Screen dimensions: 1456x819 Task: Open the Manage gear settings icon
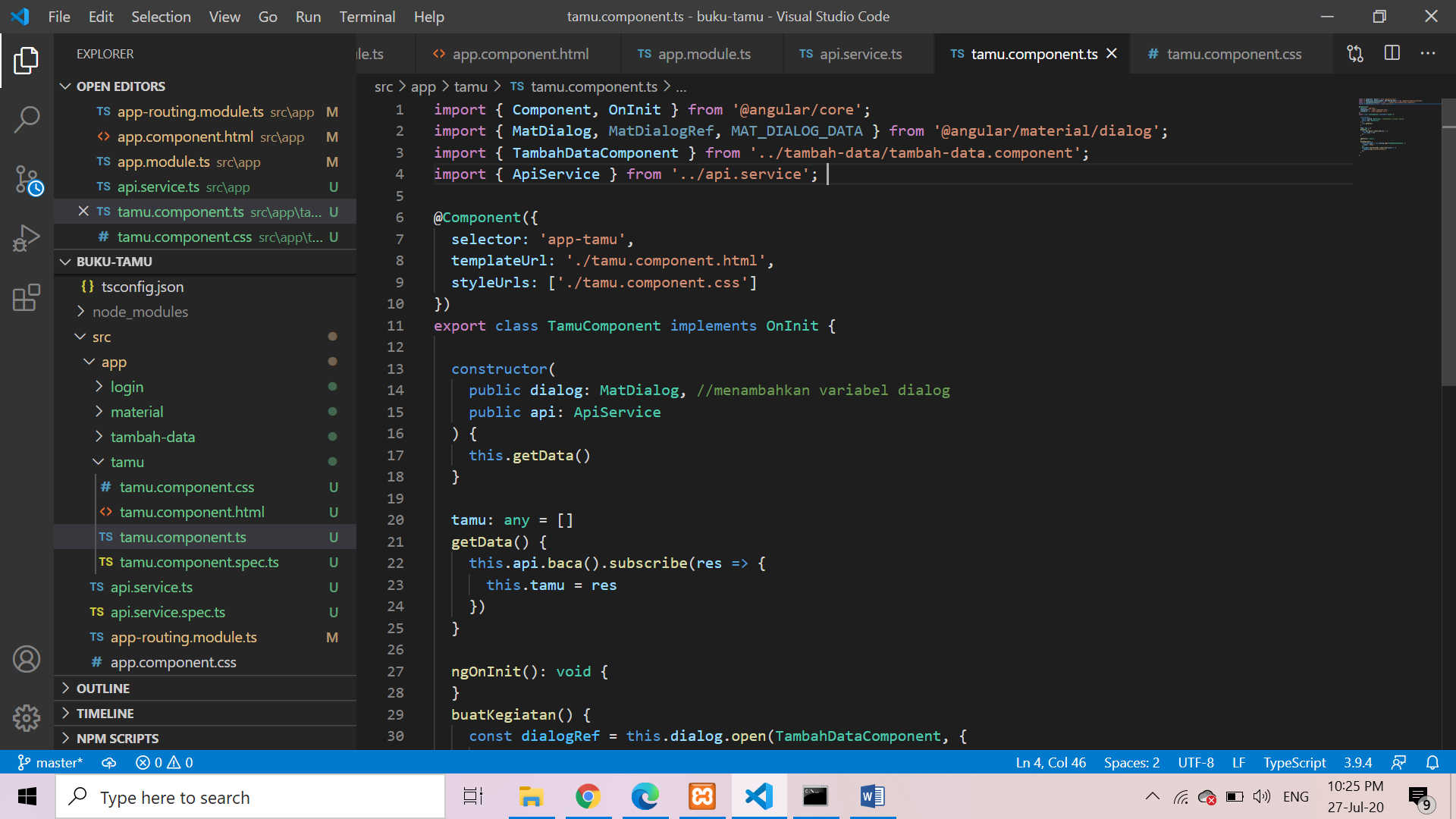(x=27, y=717)
